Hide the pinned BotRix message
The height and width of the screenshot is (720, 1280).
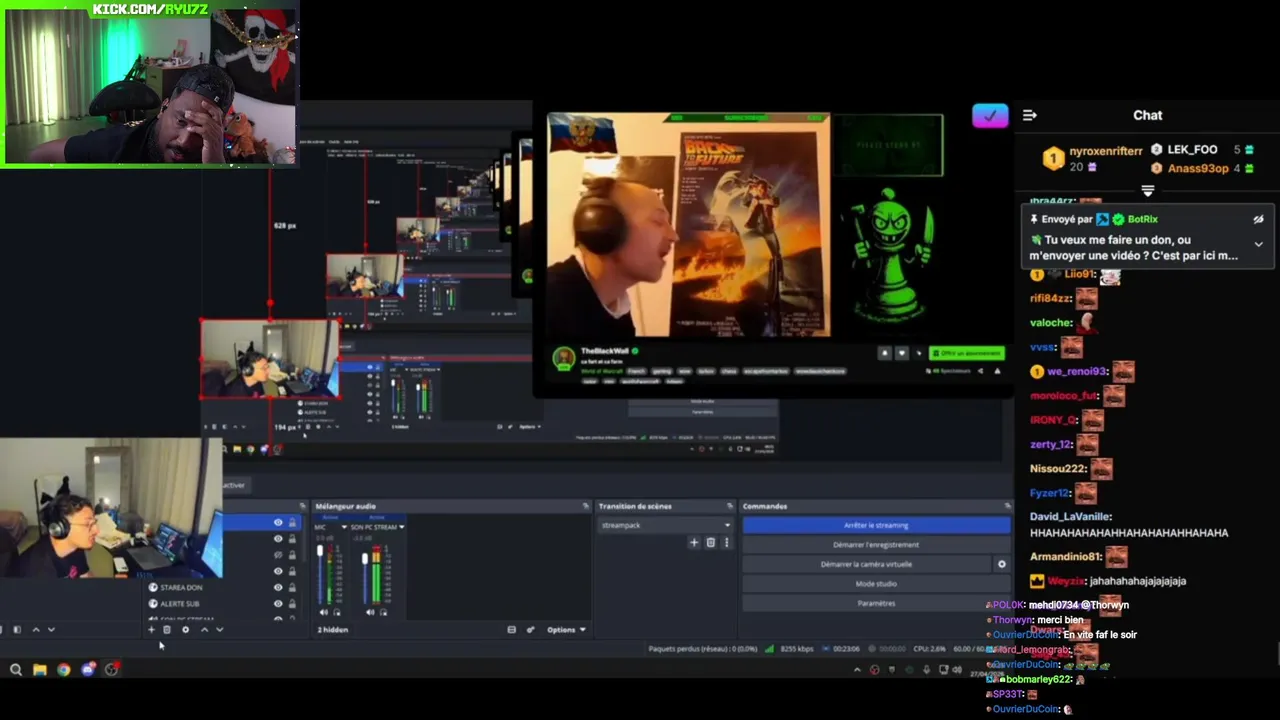[1258, 219]
